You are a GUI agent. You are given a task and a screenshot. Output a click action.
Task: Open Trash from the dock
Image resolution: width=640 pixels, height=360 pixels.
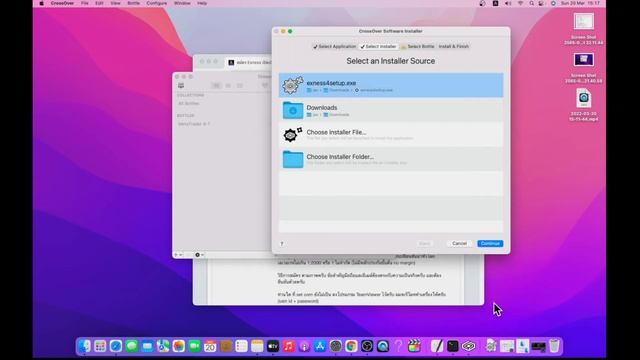[554, 346]
